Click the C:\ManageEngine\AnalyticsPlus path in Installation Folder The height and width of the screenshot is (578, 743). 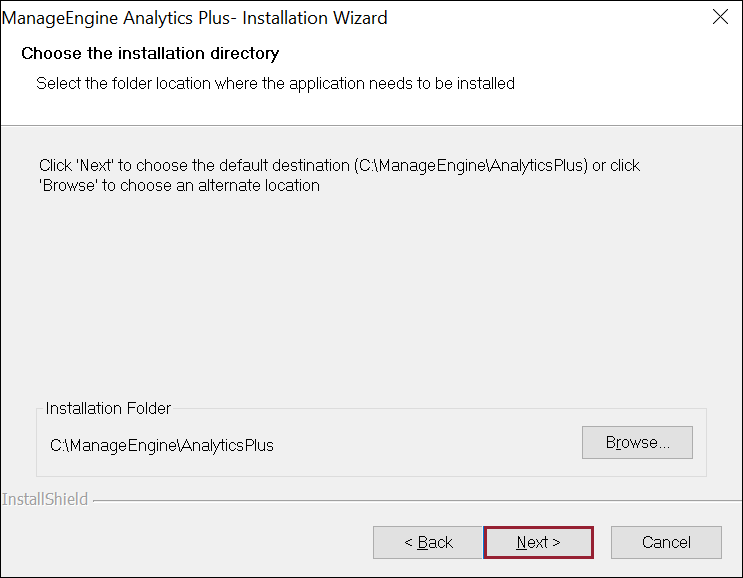162,445
